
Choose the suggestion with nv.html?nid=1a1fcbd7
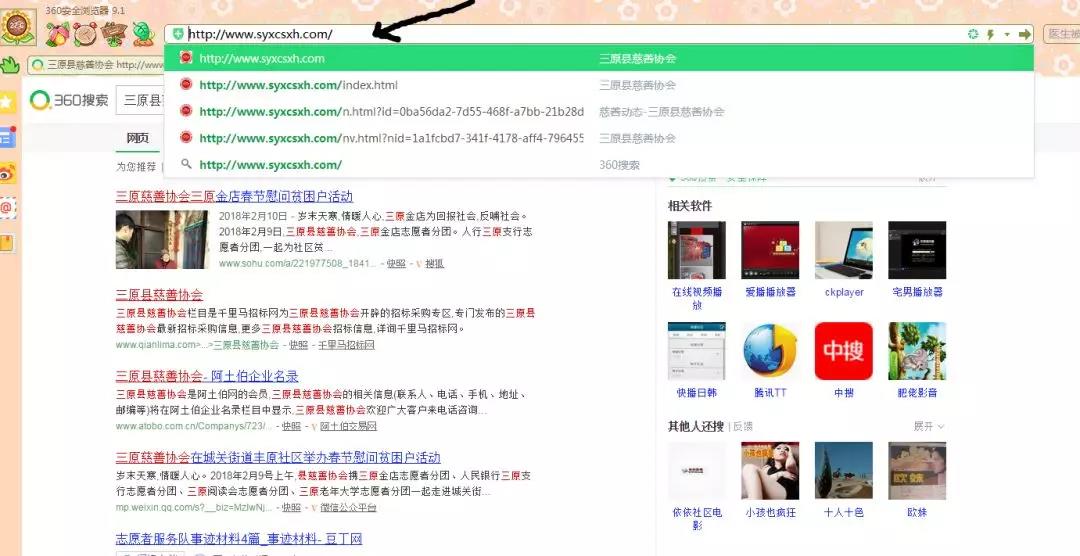click(x=599, y=138)
